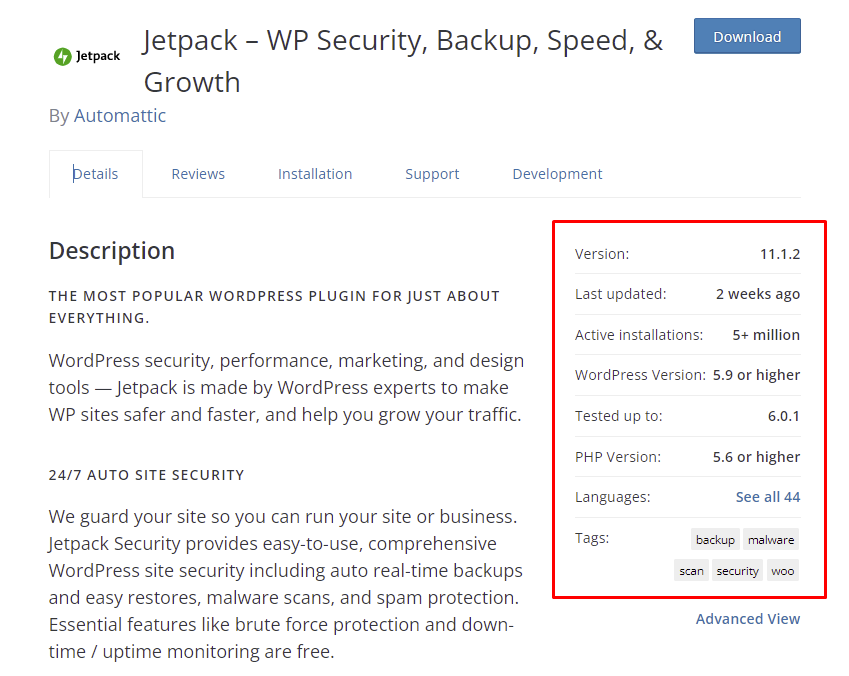
Task: Click the blue Download button
Action: [x=746, y=36]
